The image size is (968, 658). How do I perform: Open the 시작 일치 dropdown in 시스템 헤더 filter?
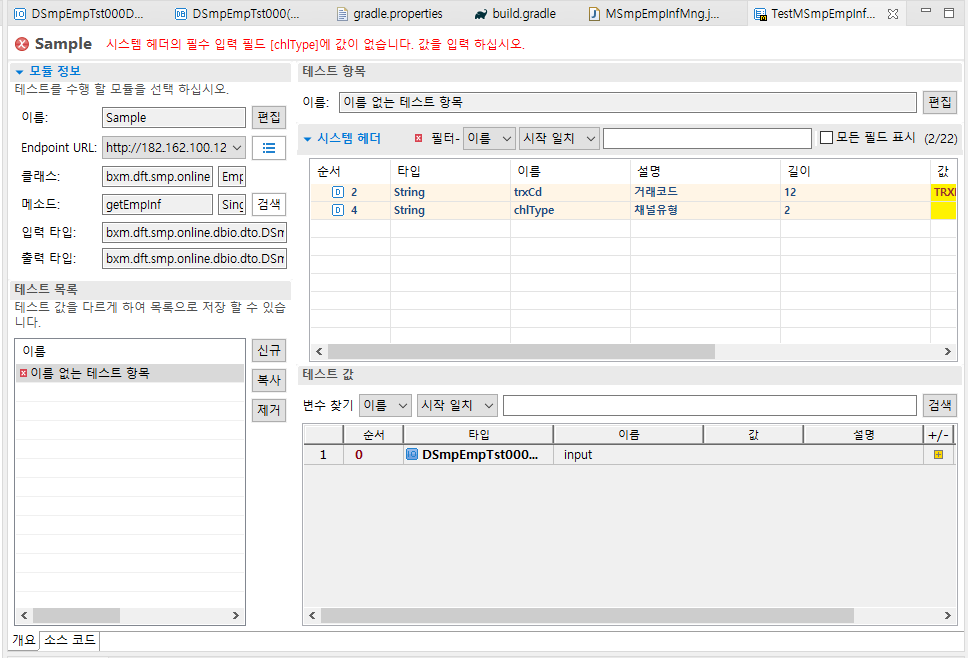pyautogui.click(x=559, y=137)
